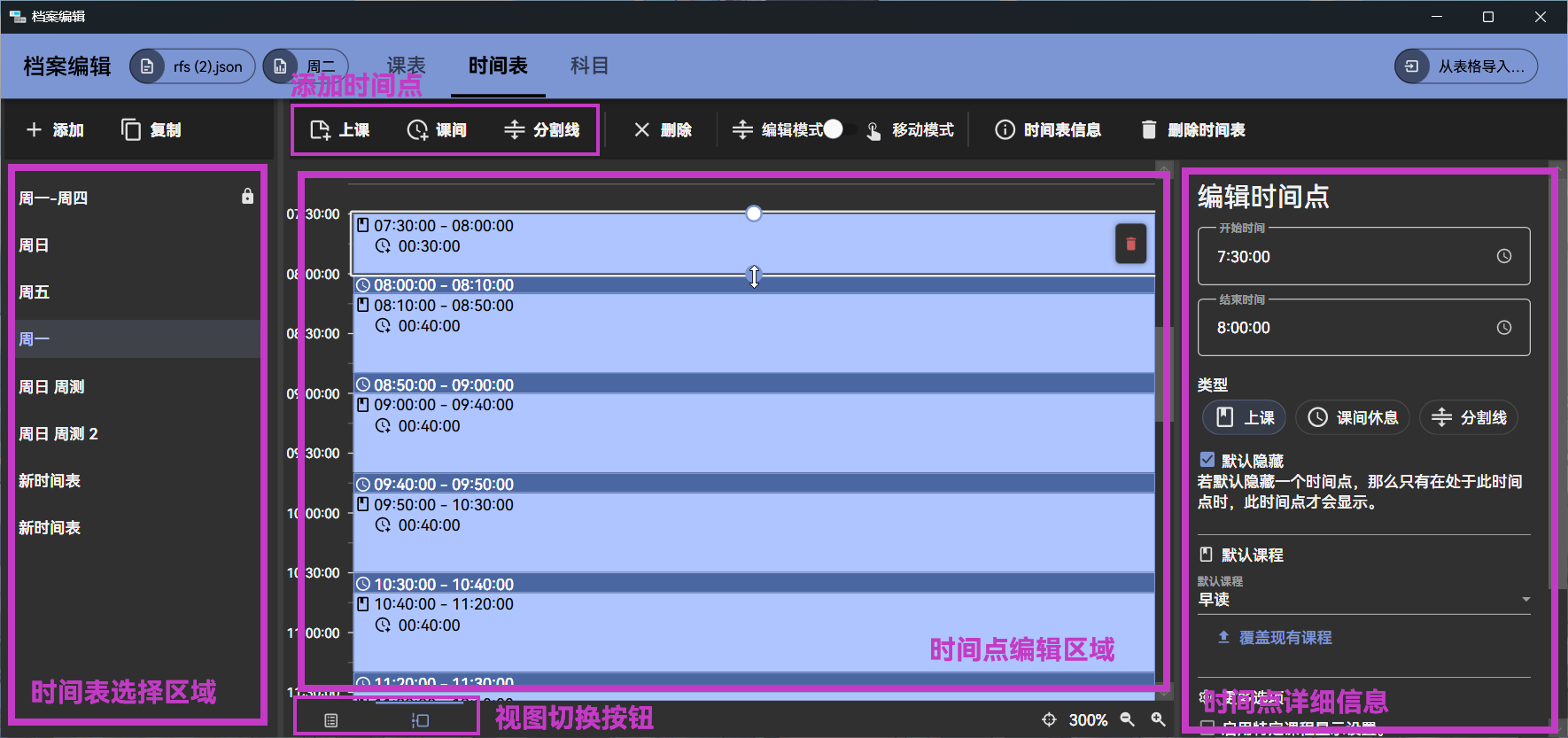This screenshot has width=1568, height=738.
Task: Click the 从表格导入 button
Action: click(x=1466, y=66)
